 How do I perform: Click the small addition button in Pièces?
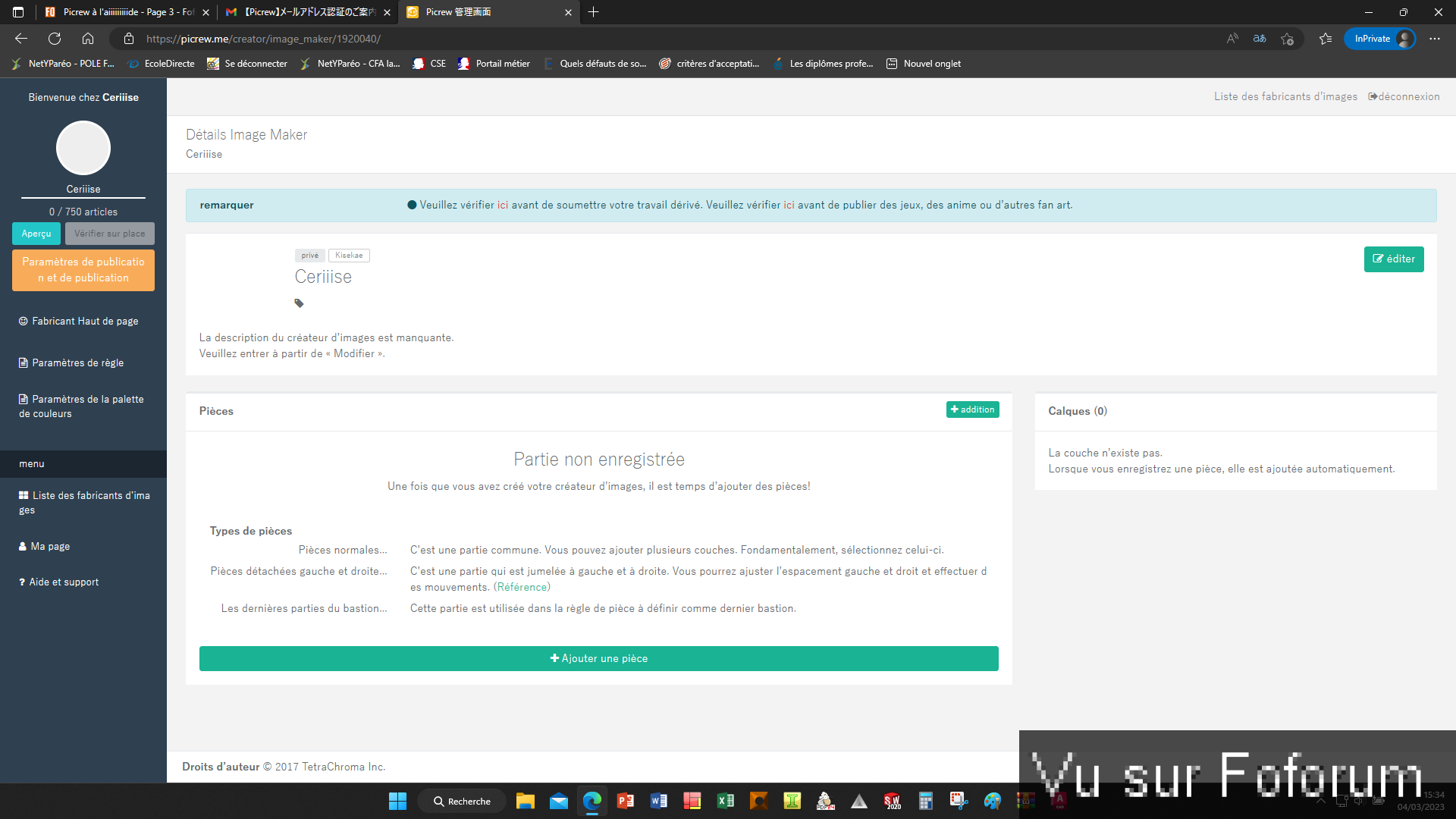(x=972, y=409)
